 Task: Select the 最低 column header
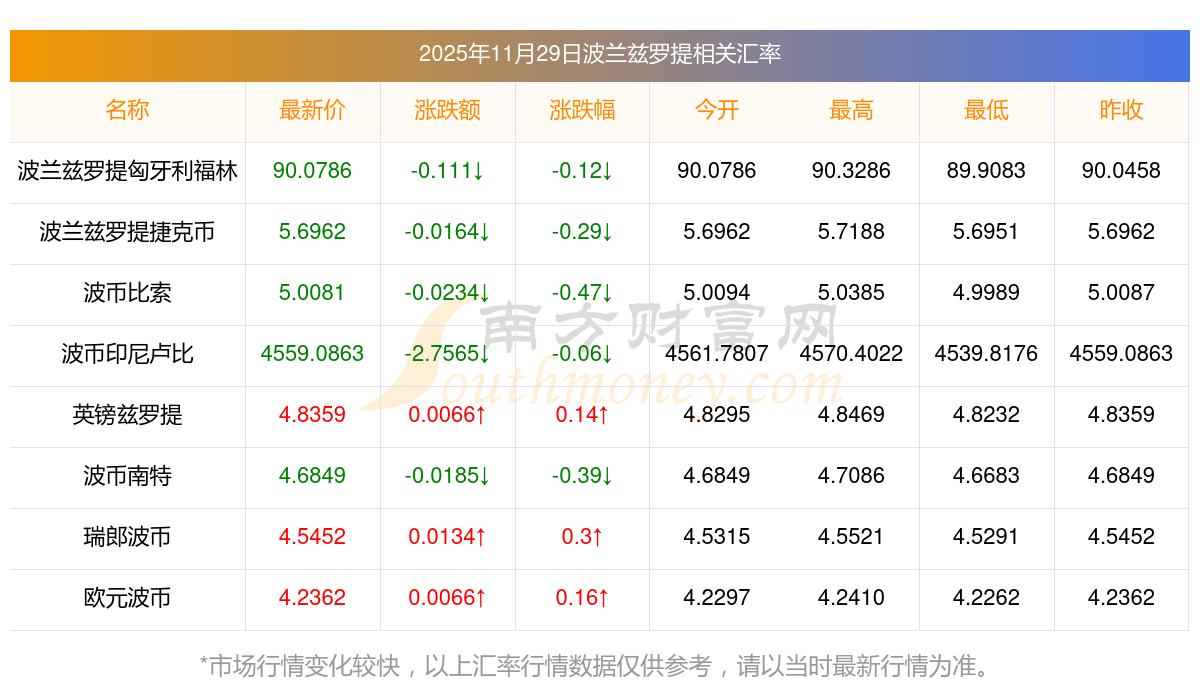tap(986, 110)
